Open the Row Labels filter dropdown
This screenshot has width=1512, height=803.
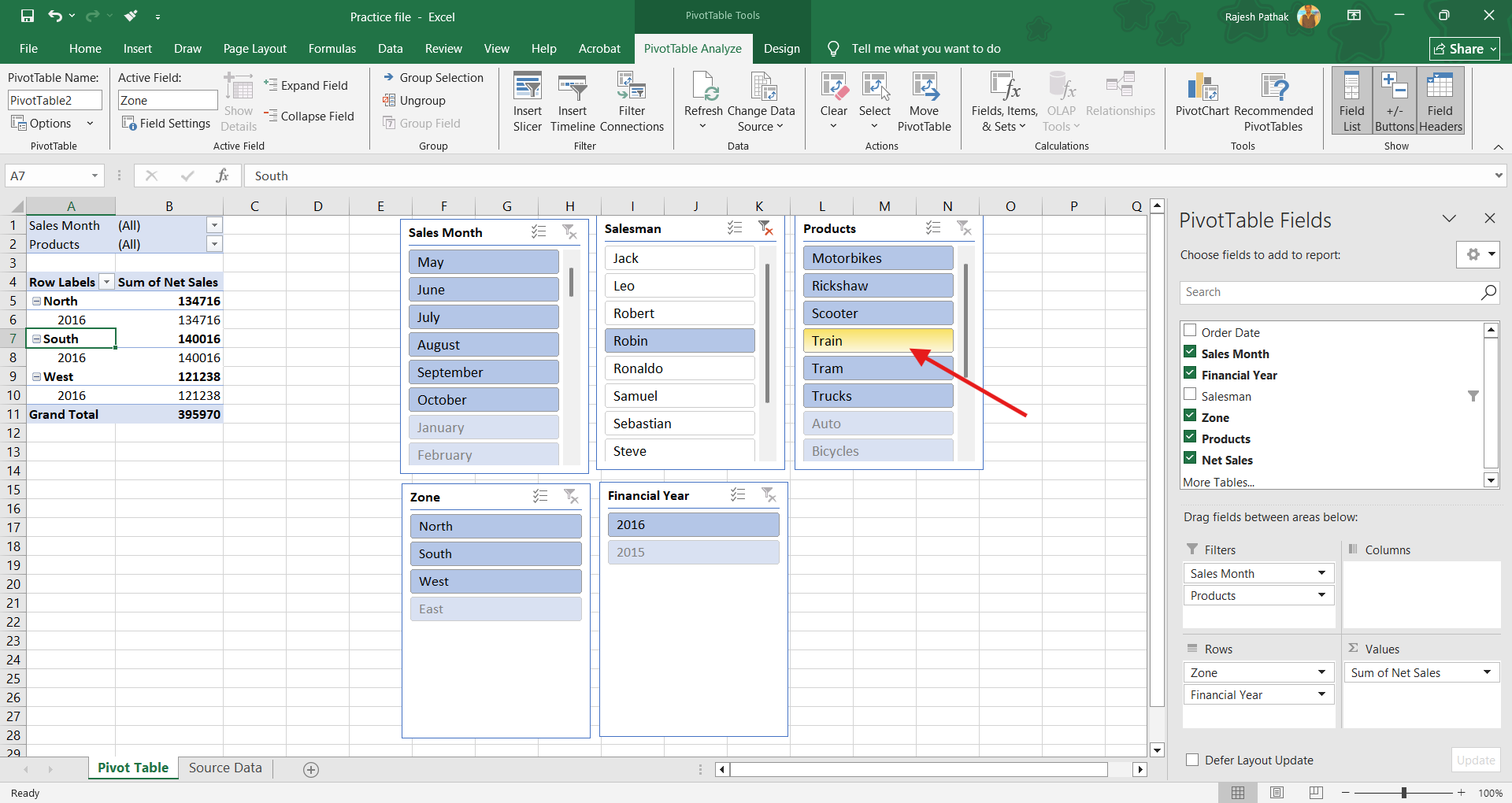tap(106, 282)
